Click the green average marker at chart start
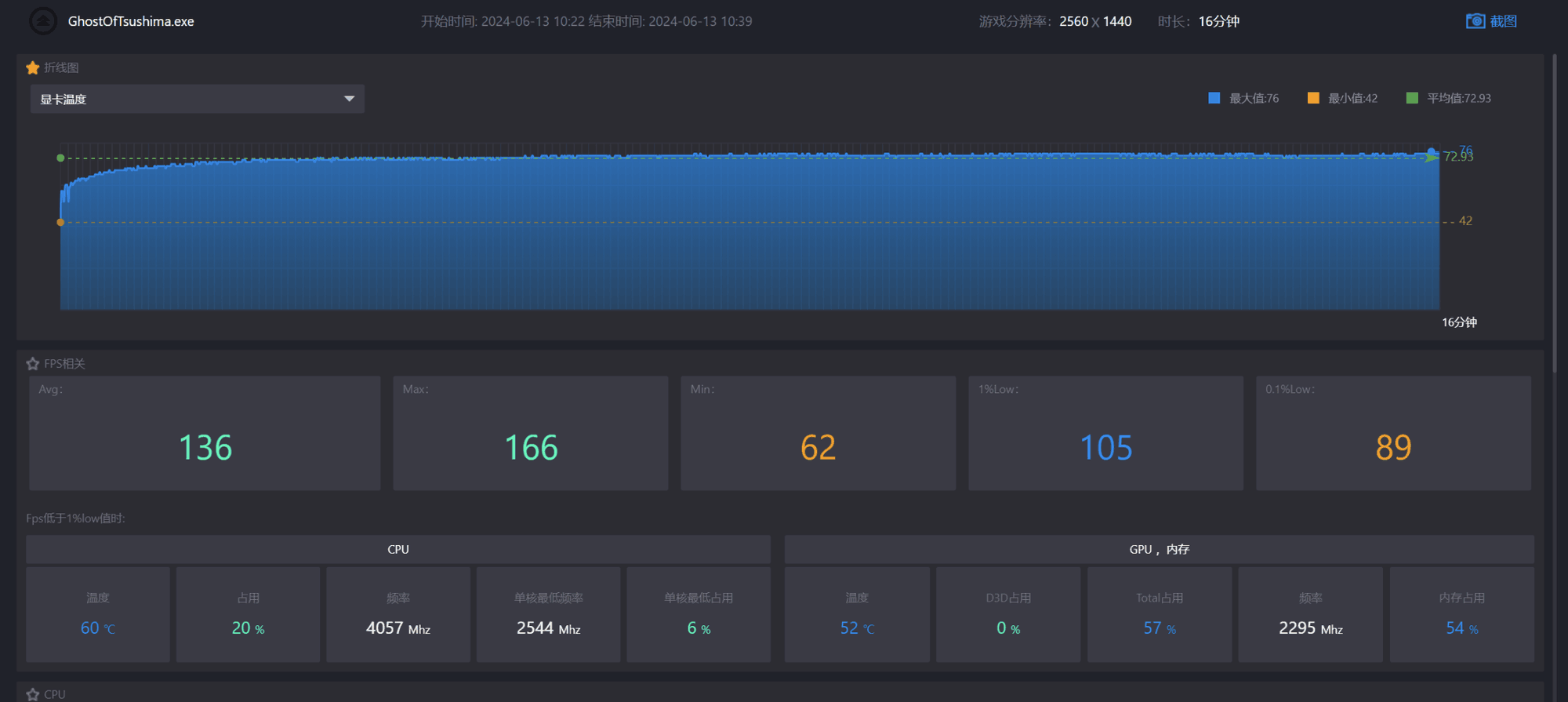The width and height of the screenshot is (1568, 702). [60, 158]
